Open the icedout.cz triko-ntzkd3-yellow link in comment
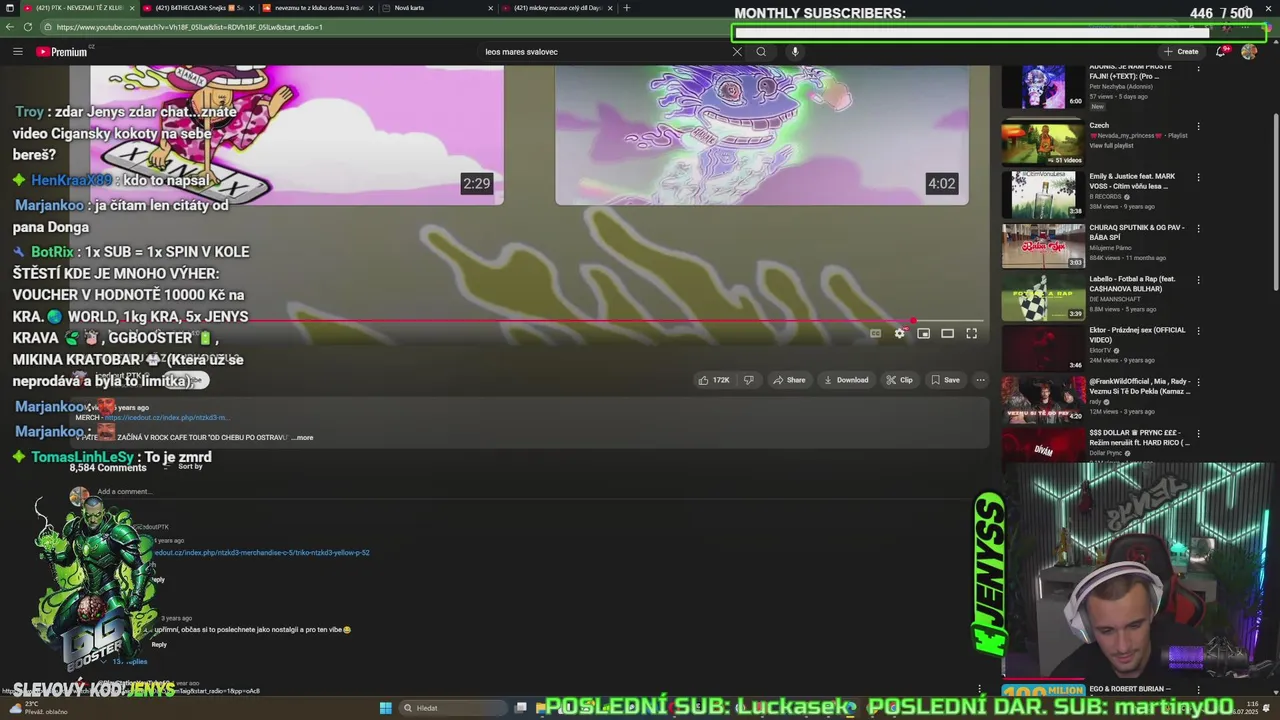The width and height of the screenshot is (1280, 720). pos(262,552)
